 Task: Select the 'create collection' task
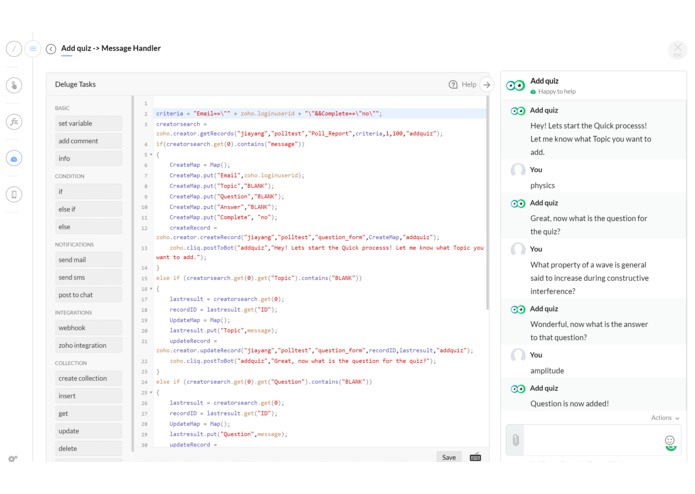click(88, 378)
